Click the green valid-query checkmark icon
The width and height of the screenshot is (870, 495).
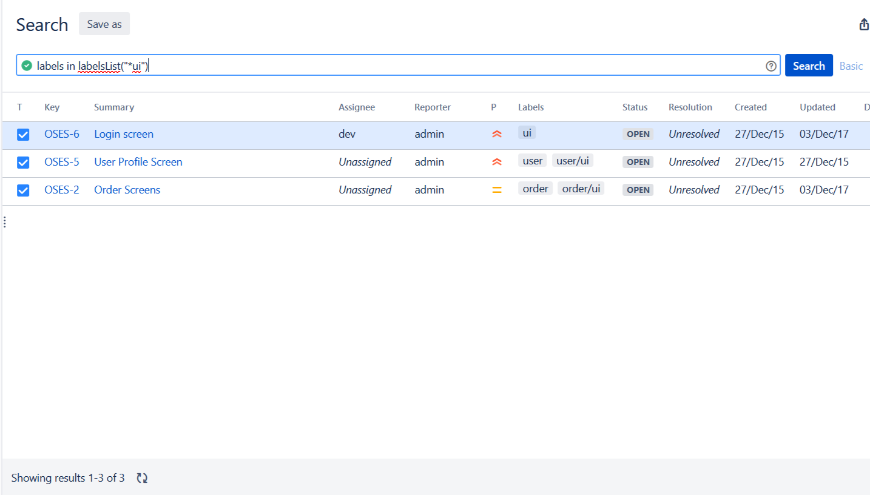27,66
